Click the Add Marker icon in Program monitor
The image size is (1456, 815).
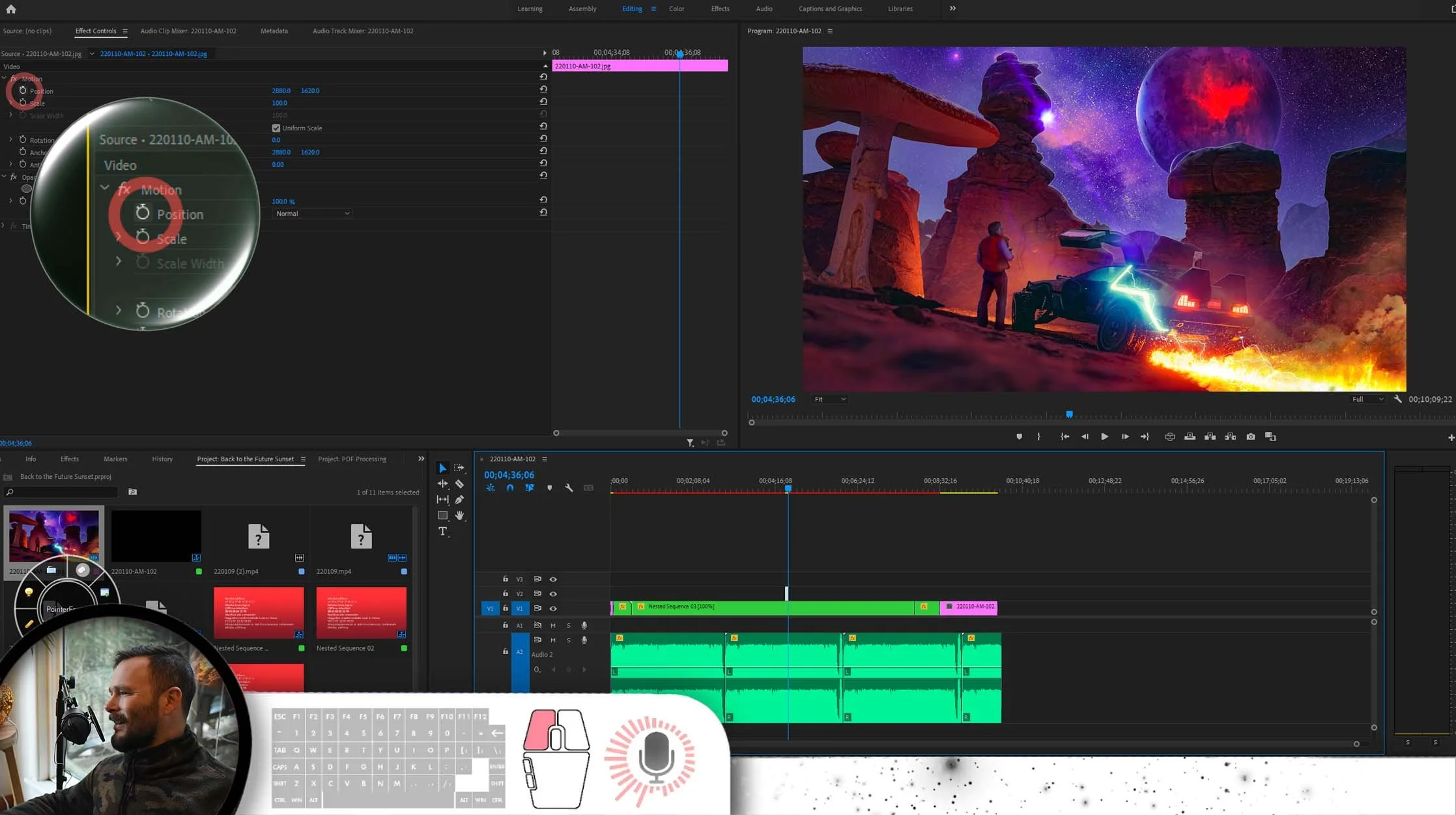point(1019,436)
